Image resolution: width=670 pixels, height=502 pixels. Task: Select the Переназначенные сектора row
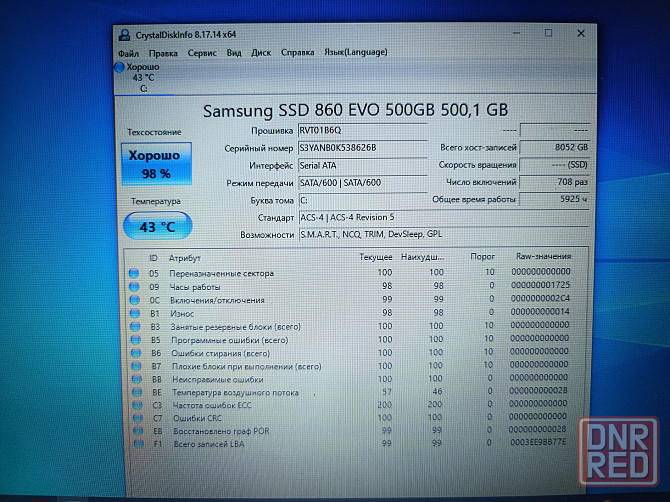(350, 273)
